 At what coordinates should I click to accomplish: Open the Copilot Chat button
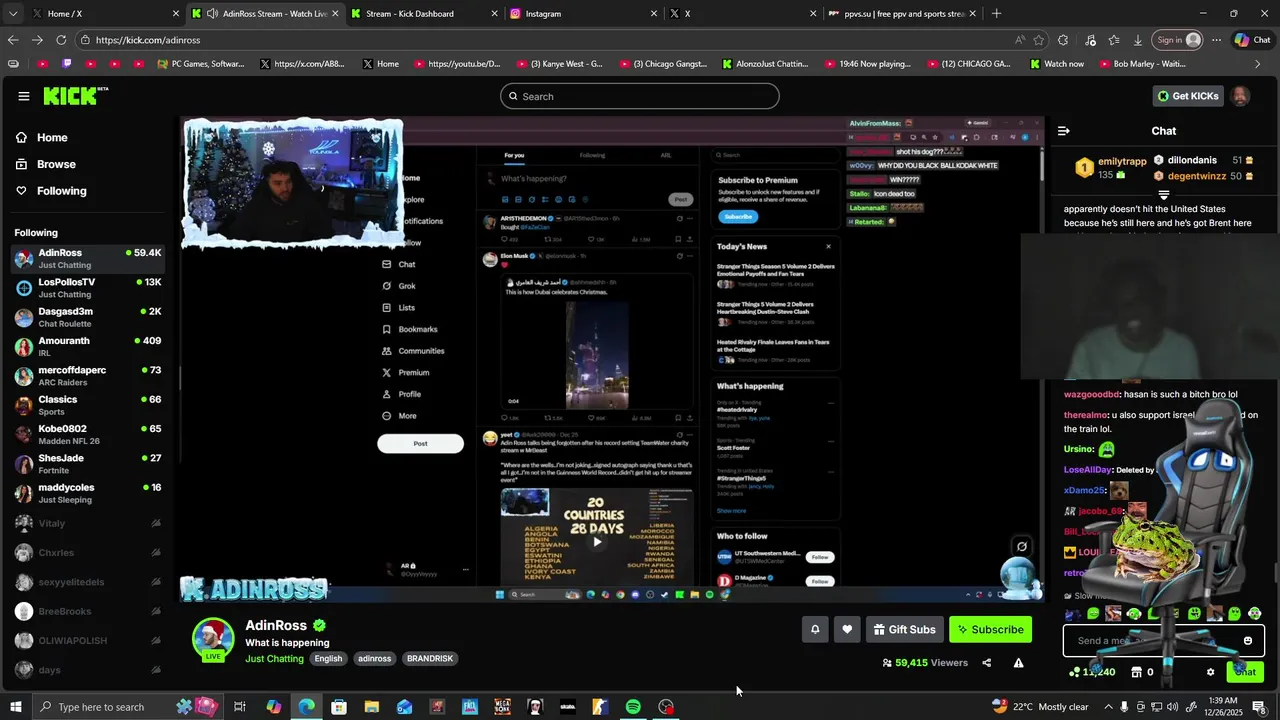click(x=1252, y=40)
